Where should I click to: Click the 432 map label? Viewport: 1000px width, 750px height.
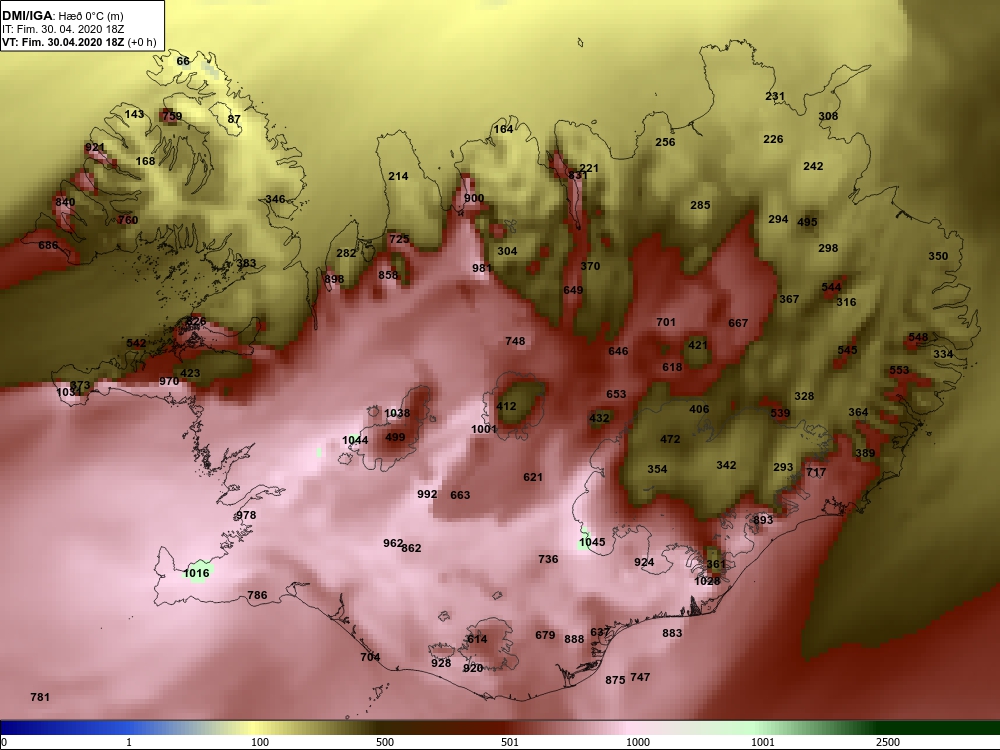(x=599, y=418)
